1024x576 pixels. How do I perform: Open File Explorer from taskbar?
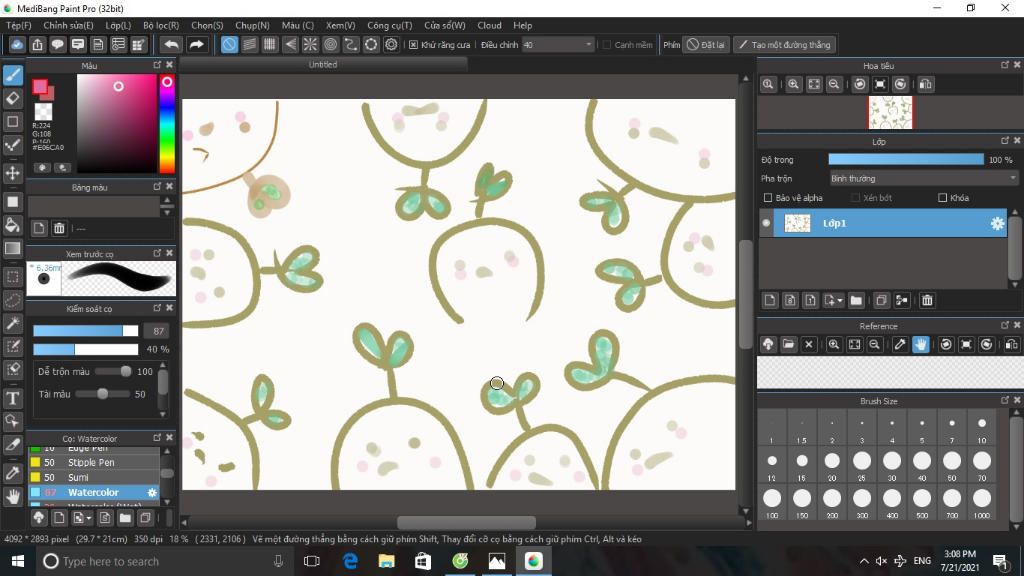click(x=387, y=561)
